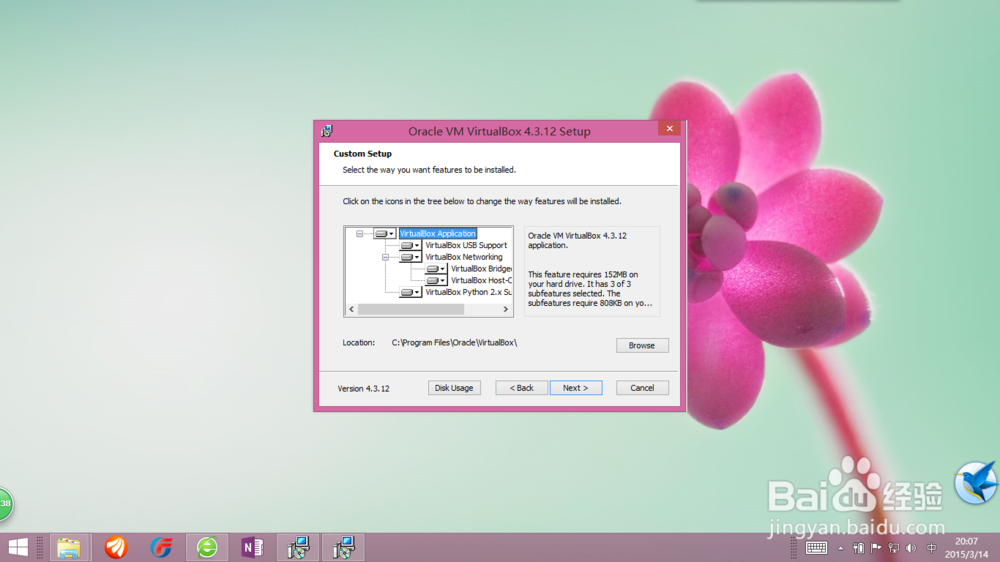Proceed with the Next > button

[x=576, y=388]
